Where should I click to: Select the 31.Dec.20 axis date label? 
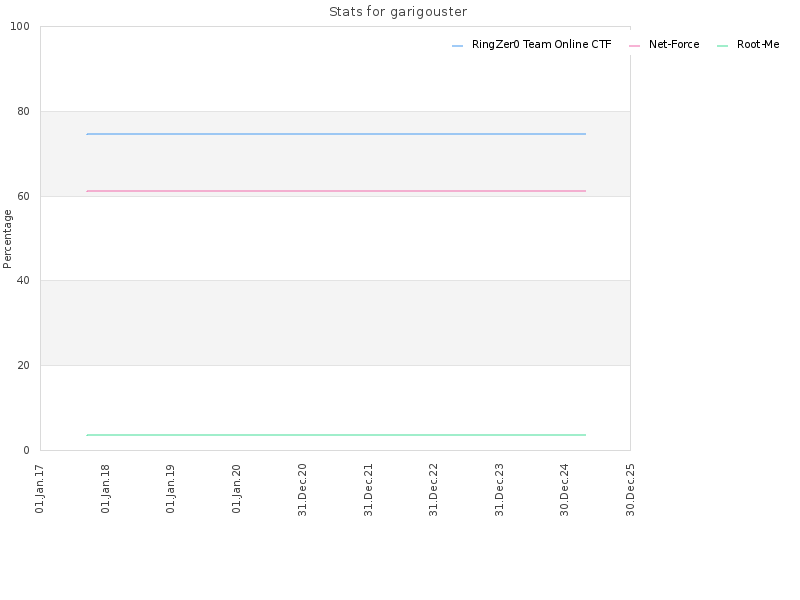302,489
